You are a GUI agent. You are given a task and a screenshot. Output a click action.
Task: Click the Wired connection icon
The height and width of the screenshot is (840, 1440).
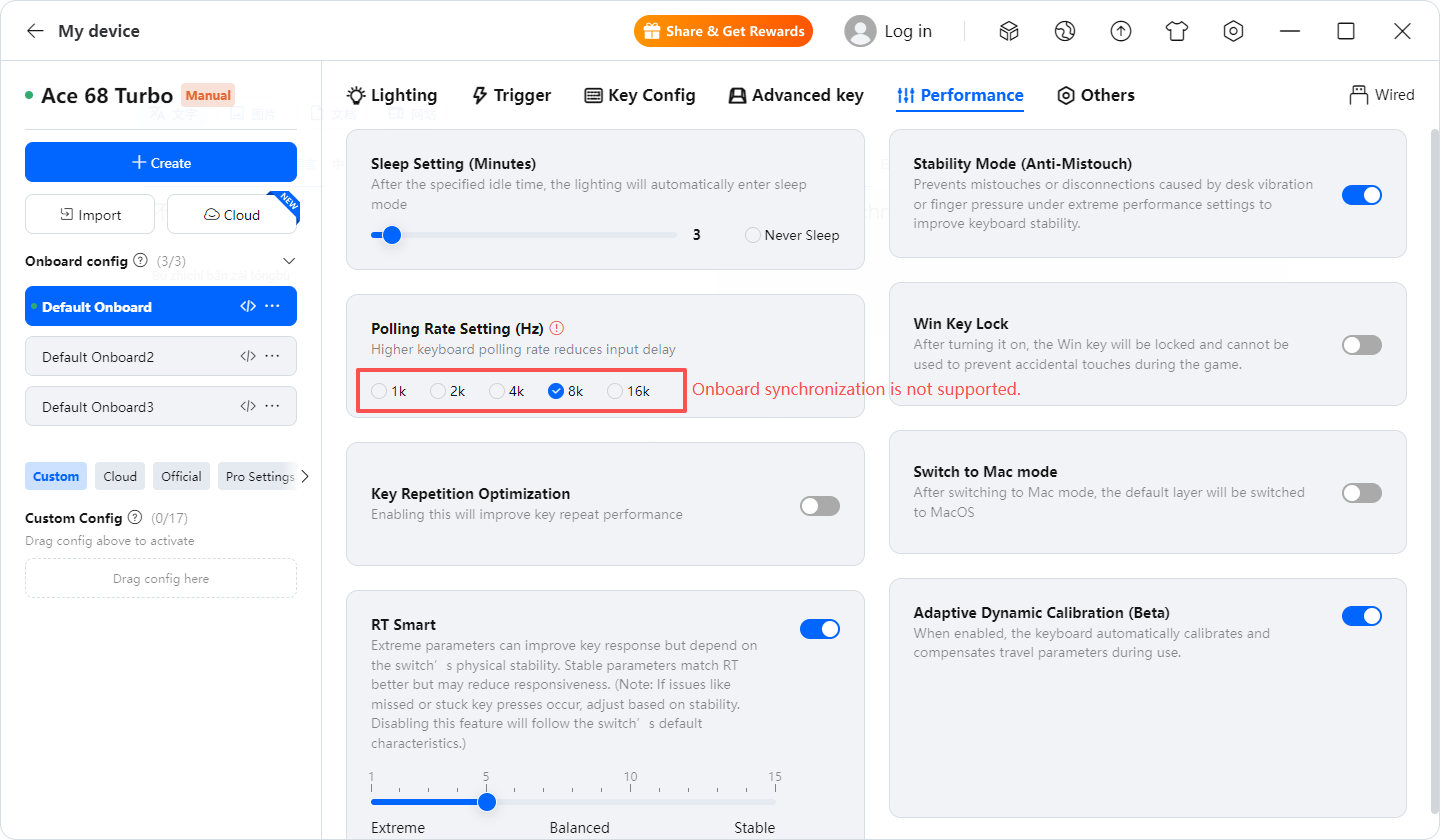(1358, 95)
